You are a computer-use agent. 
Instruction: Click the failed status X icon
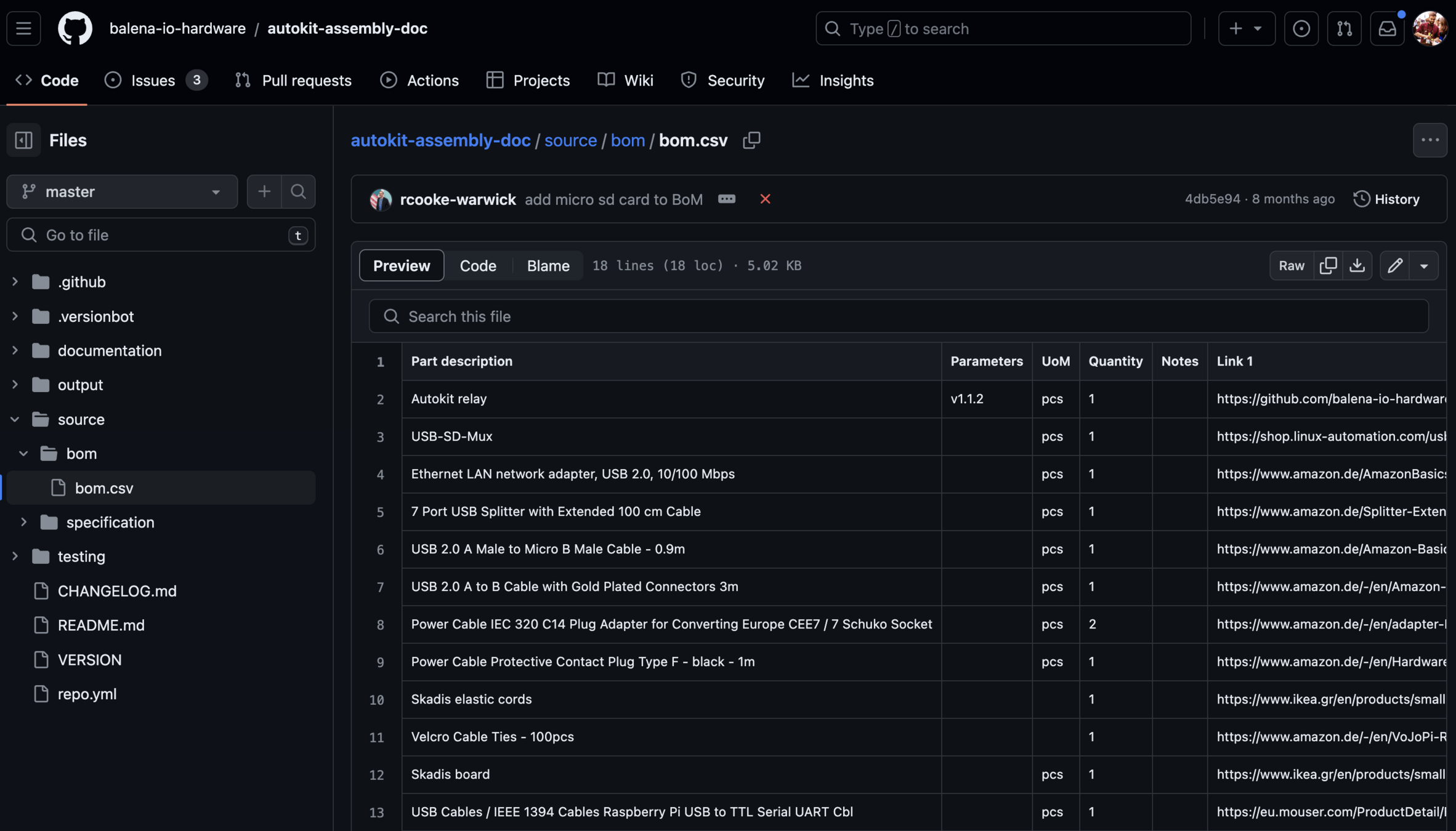[x=765, y=199]
